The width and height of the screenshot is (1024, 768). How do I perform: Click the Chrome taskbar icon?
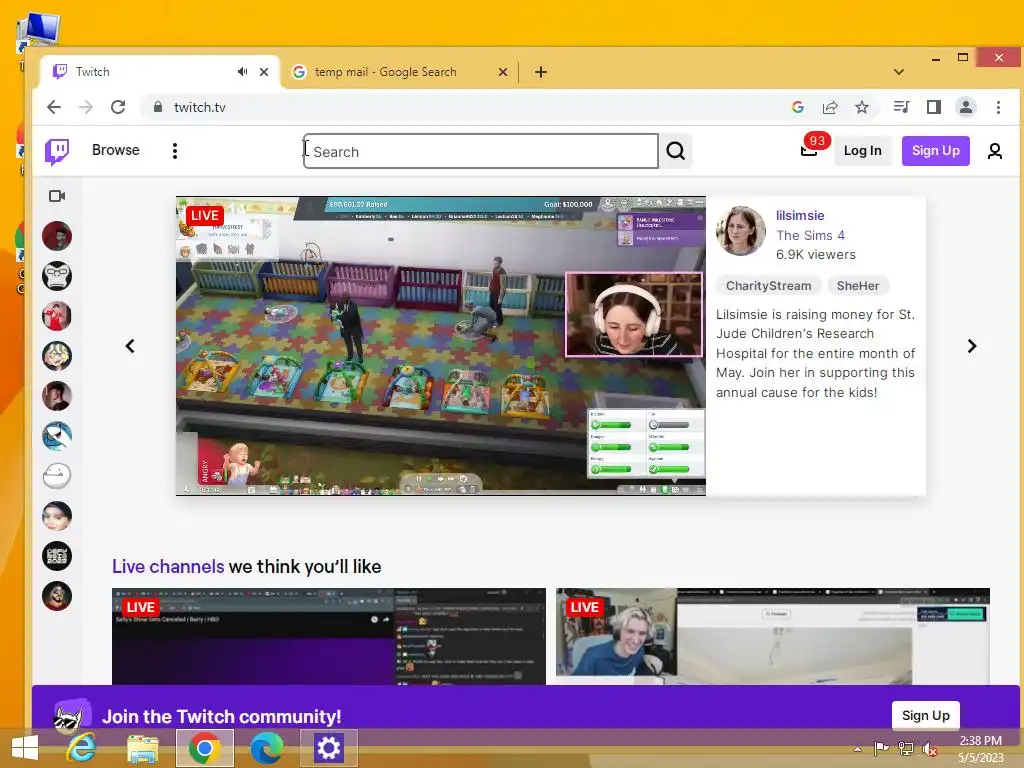[204, 748]
